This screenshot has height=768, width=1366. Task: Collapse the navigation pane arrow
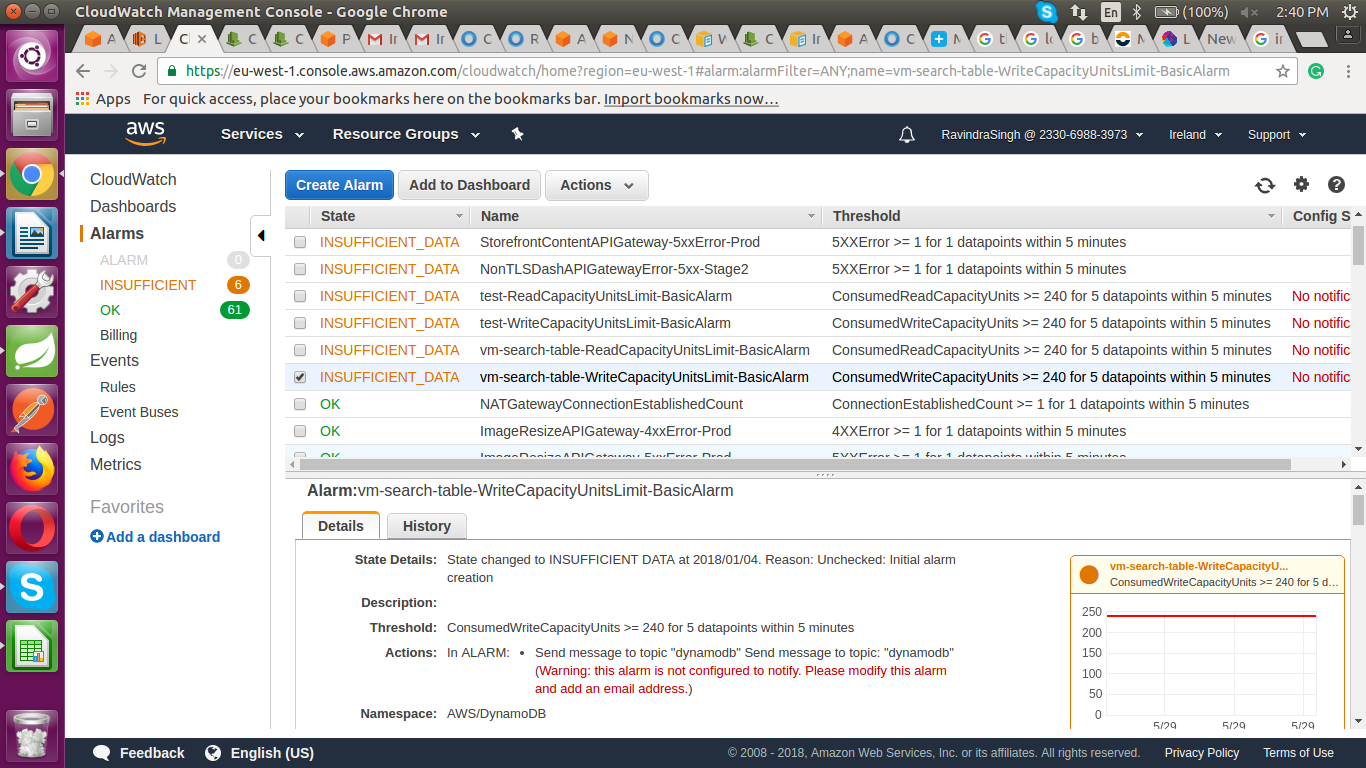260,236
